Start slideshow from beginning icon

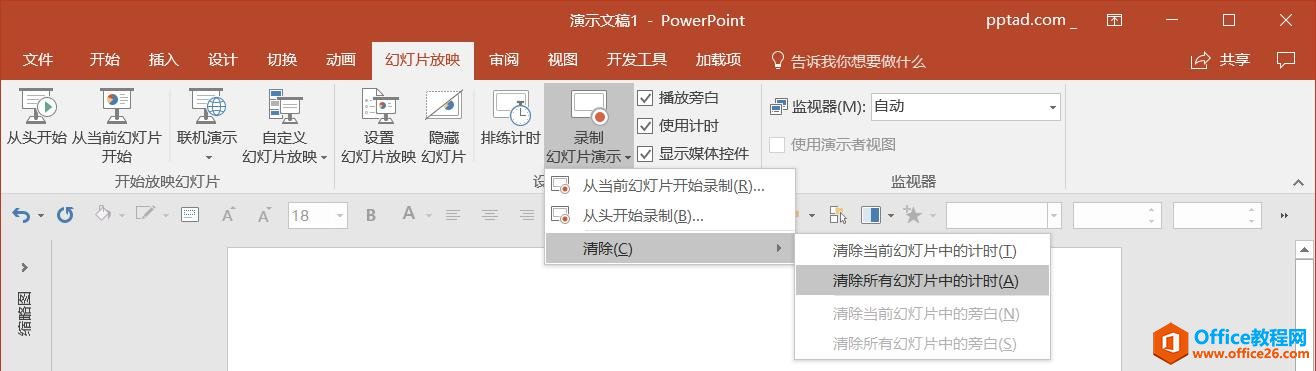[37, 106]
